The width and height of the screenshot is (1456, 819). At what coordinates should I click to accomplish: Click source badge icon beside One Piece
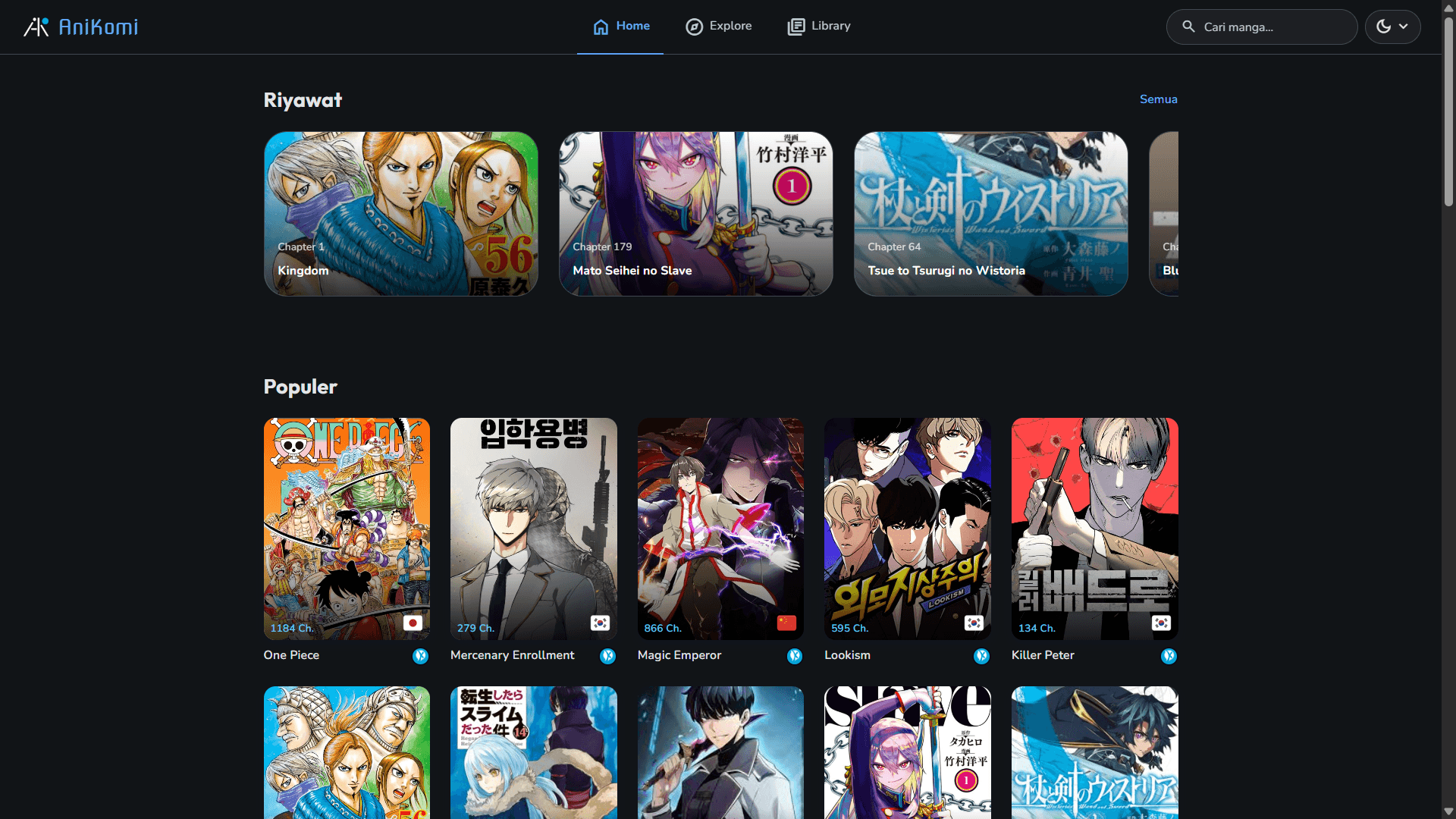(420, 656)
